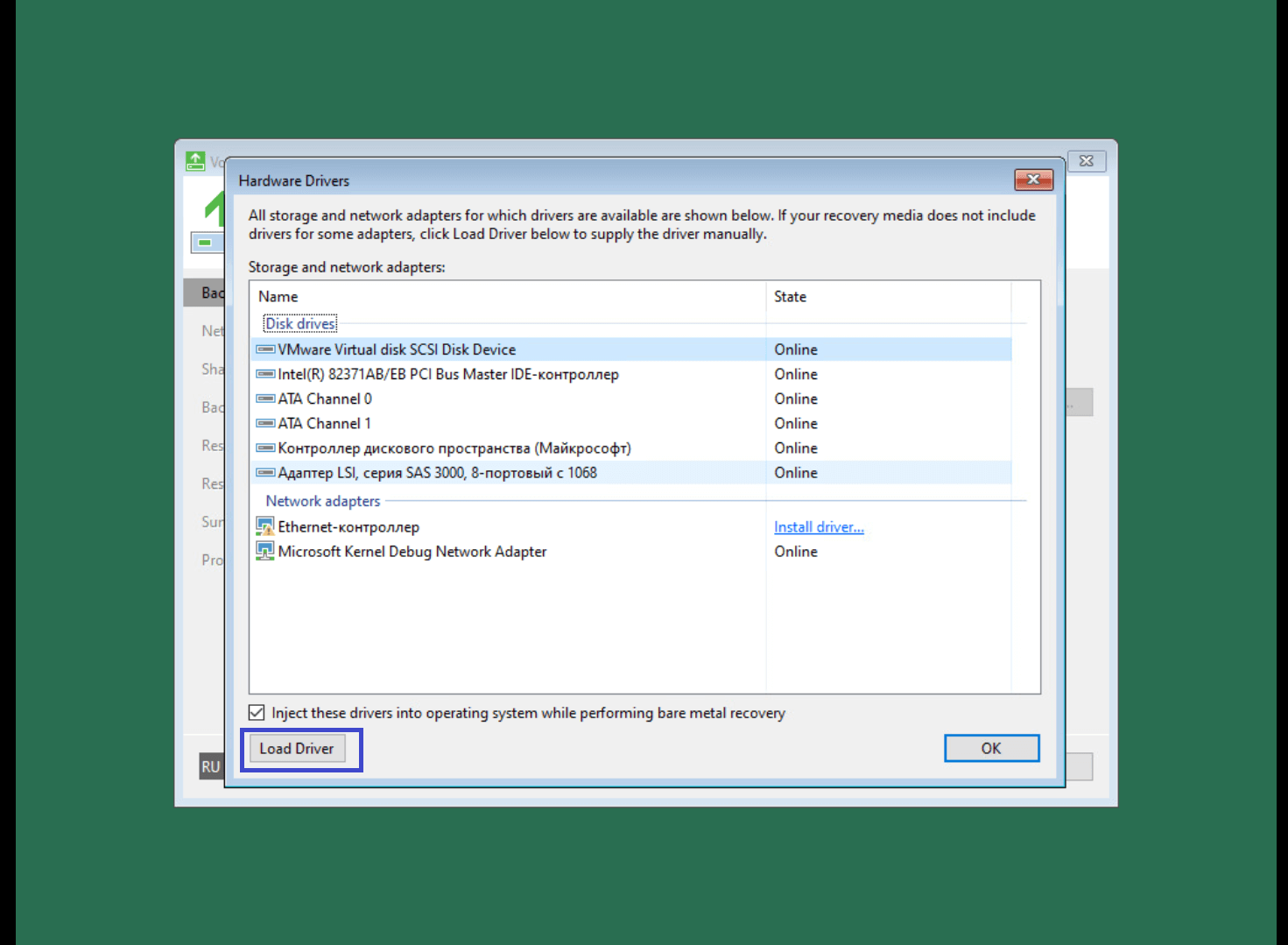Click the Microsoft Kernel Debug adapter icon
The height and width of the screenshot is (945, 1288).
(x=264, y=551)
